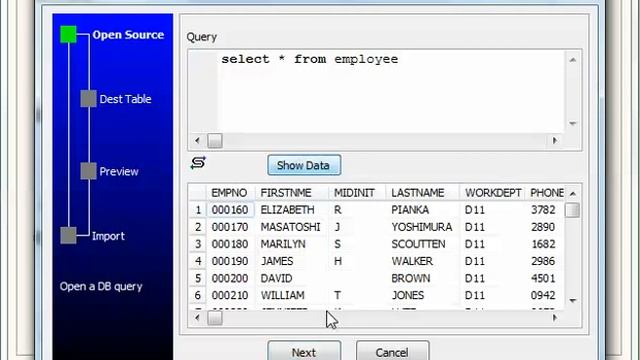Click the WALKER last name cell
The width and height of the screenshot is (640, 360).
pyautogui.click(x=423, y=261)
